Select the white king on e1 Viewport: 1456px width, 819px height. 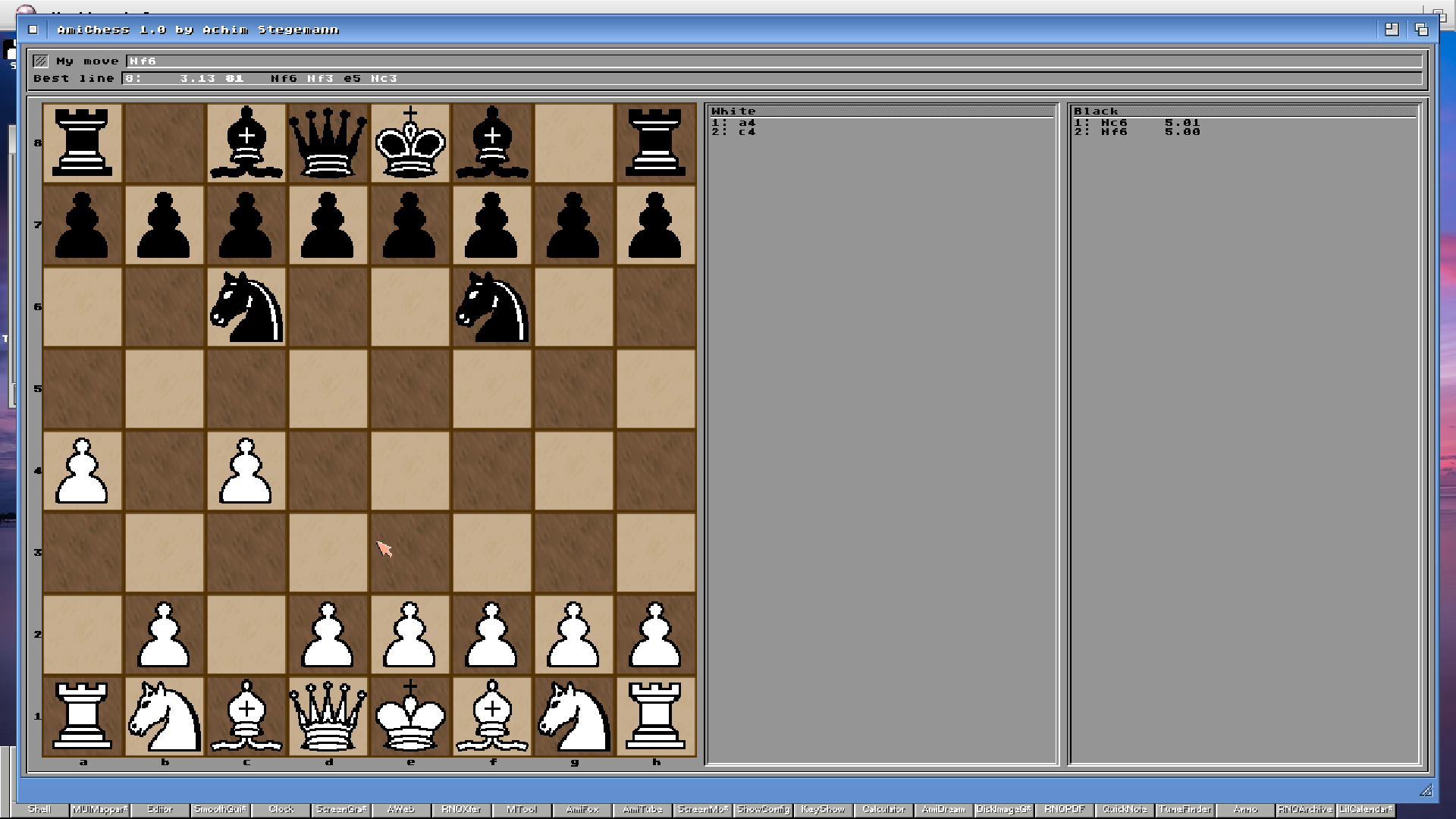(410, 716)
